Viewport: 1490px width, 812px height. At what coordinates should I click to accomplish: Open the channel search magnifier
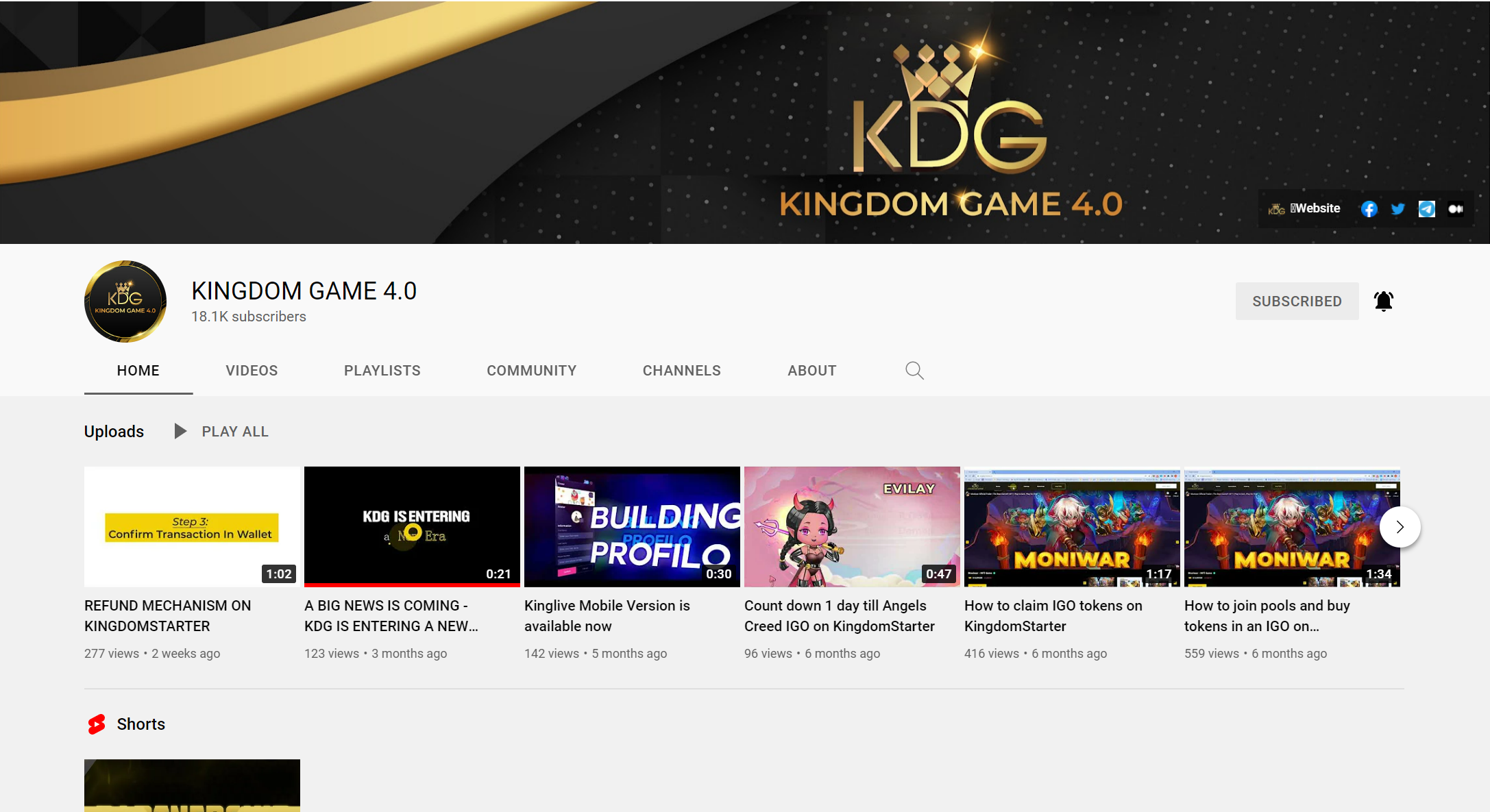[914, 371]
